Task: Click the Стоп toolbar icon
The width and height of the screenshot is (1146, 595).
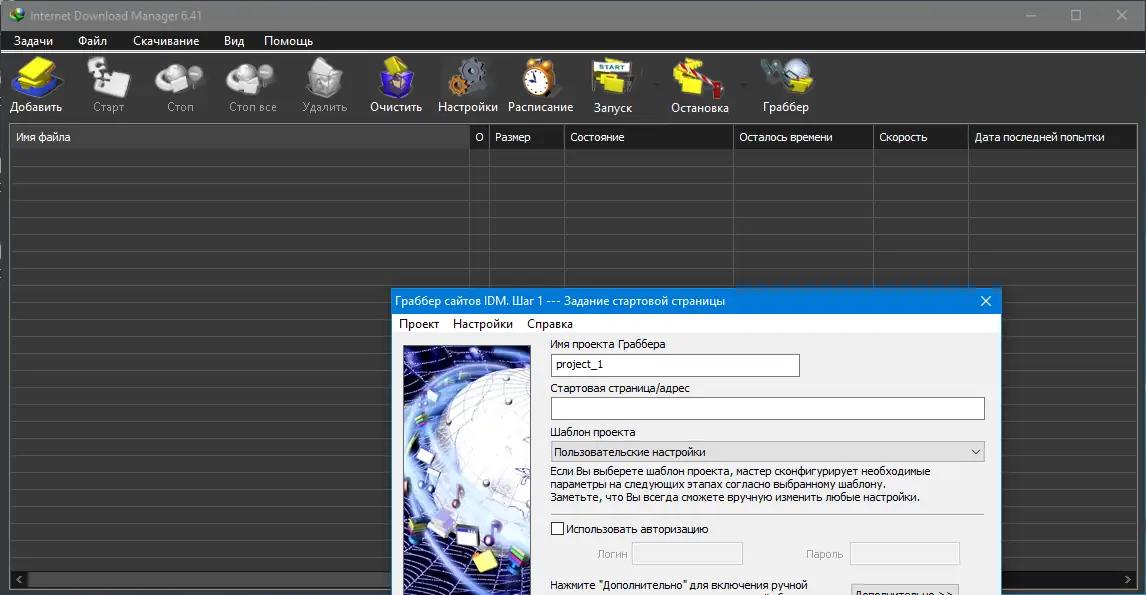Action: tap(178, 82)
